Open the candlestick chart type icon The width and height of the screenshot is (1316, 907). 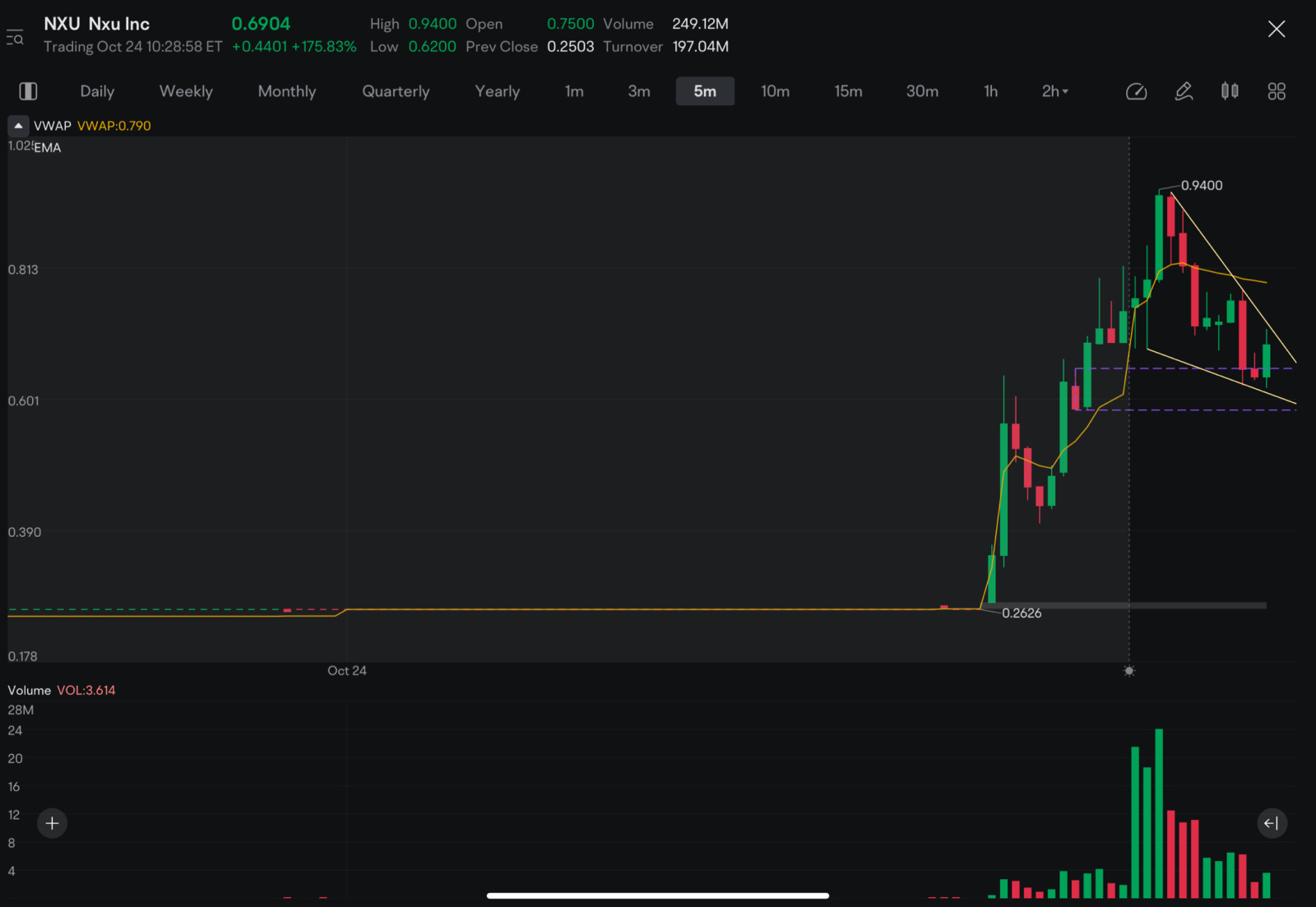[1230, 91]
